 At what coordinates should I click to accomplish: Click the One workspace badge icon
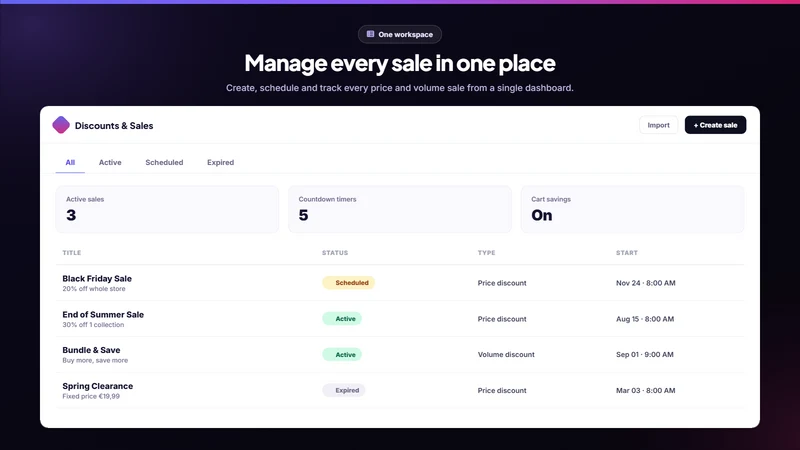370,34
